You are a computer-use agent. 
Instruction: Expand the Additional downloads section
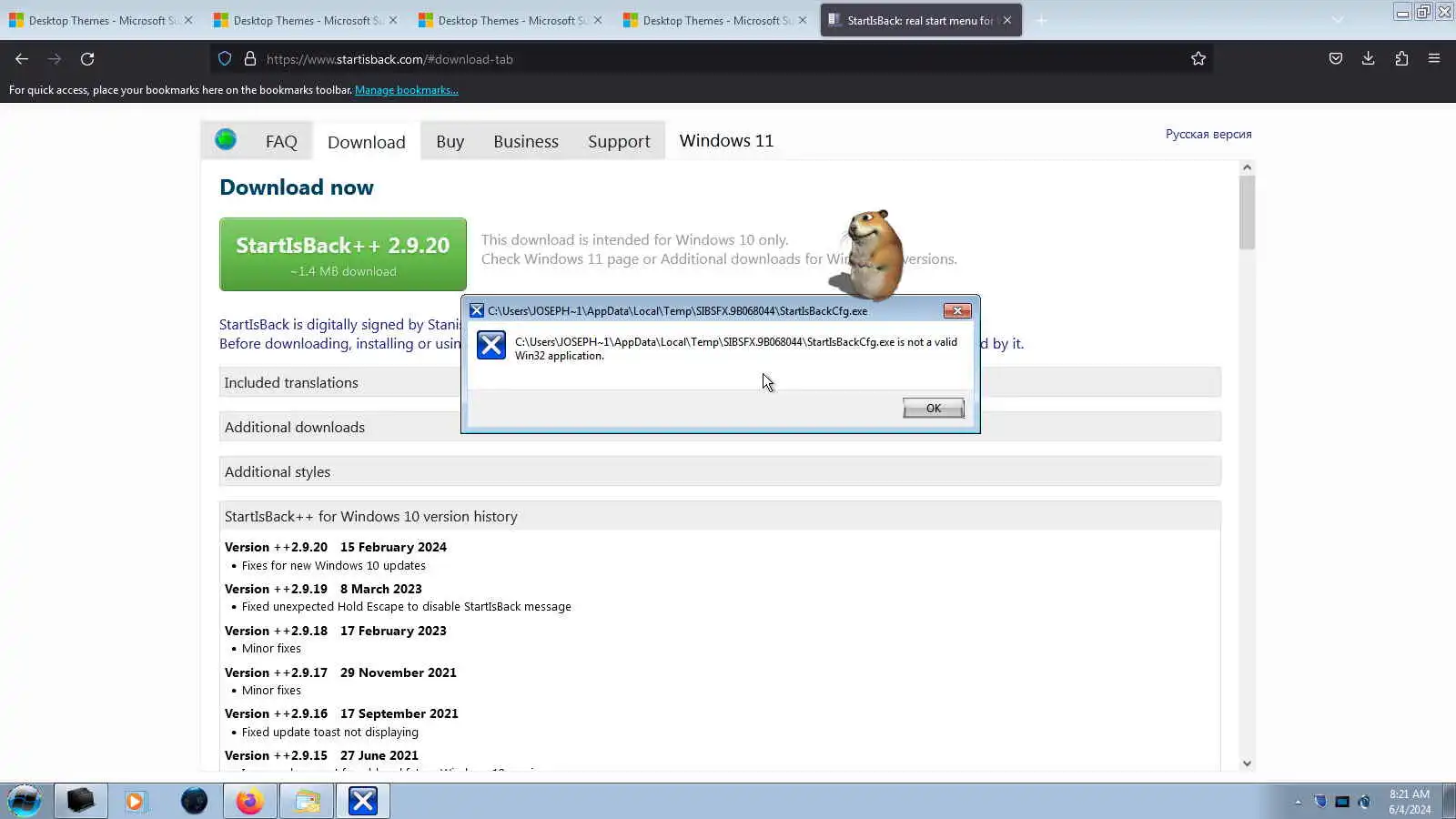pos(720,427)
